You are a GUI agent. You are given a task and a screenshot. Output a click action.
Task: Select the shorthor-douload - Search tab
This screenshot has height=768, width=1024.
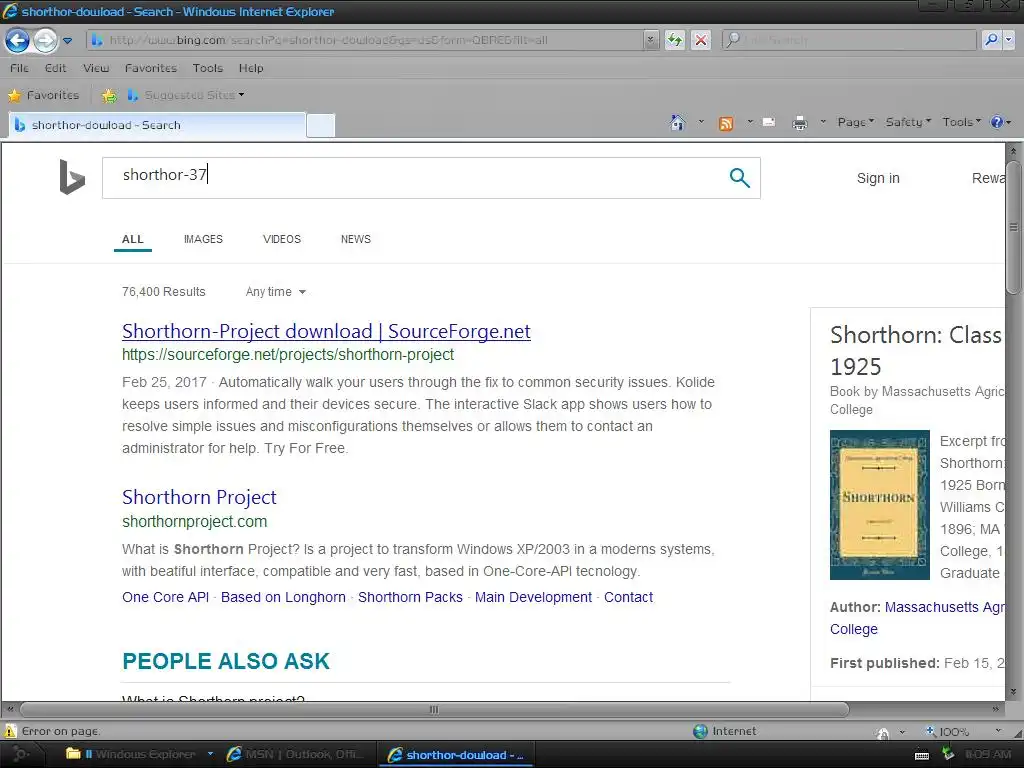[x=157, y=125]
